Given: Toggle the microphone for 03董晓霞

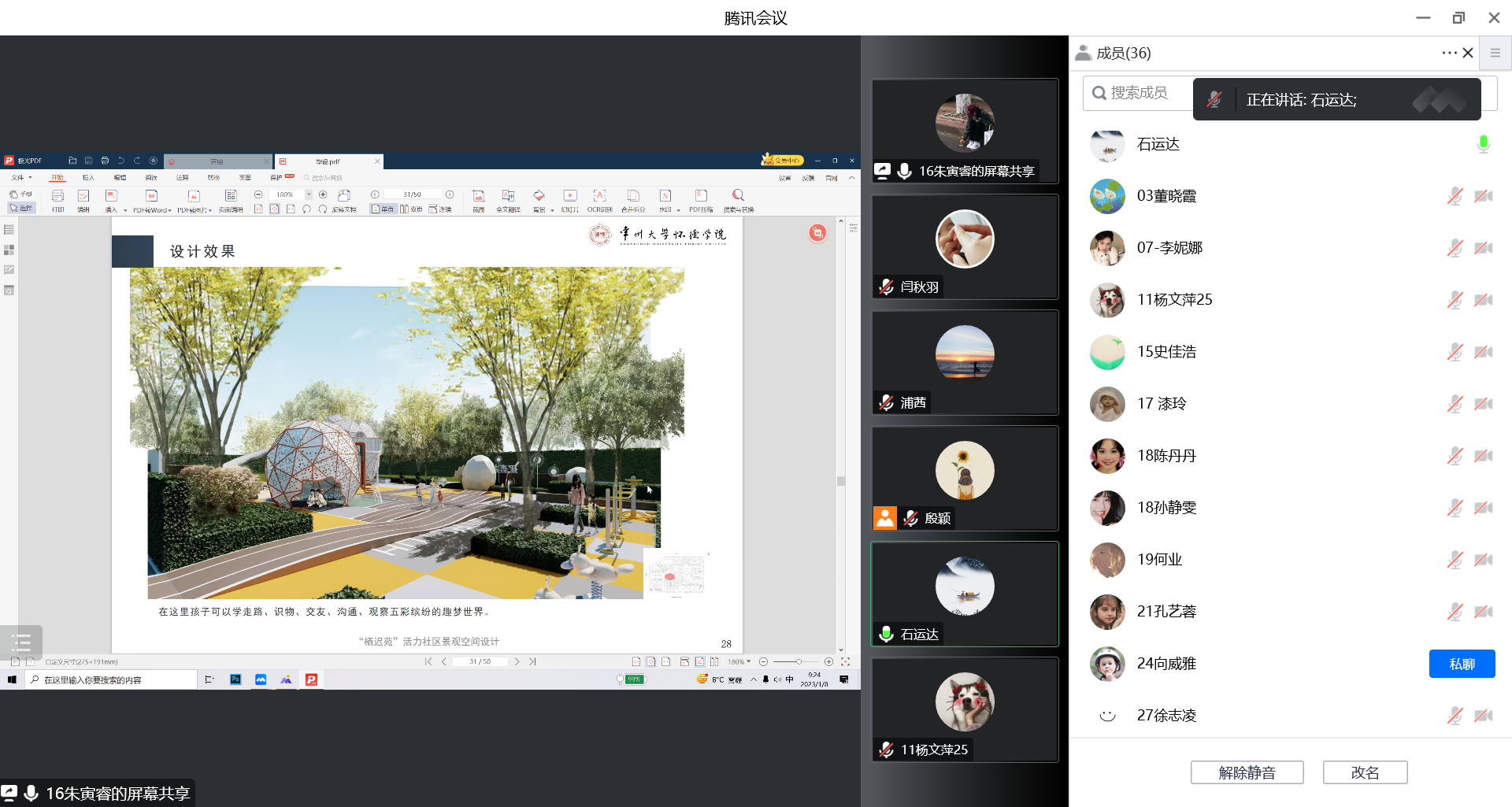Looking at the screenshot, I should point(1455,196).
